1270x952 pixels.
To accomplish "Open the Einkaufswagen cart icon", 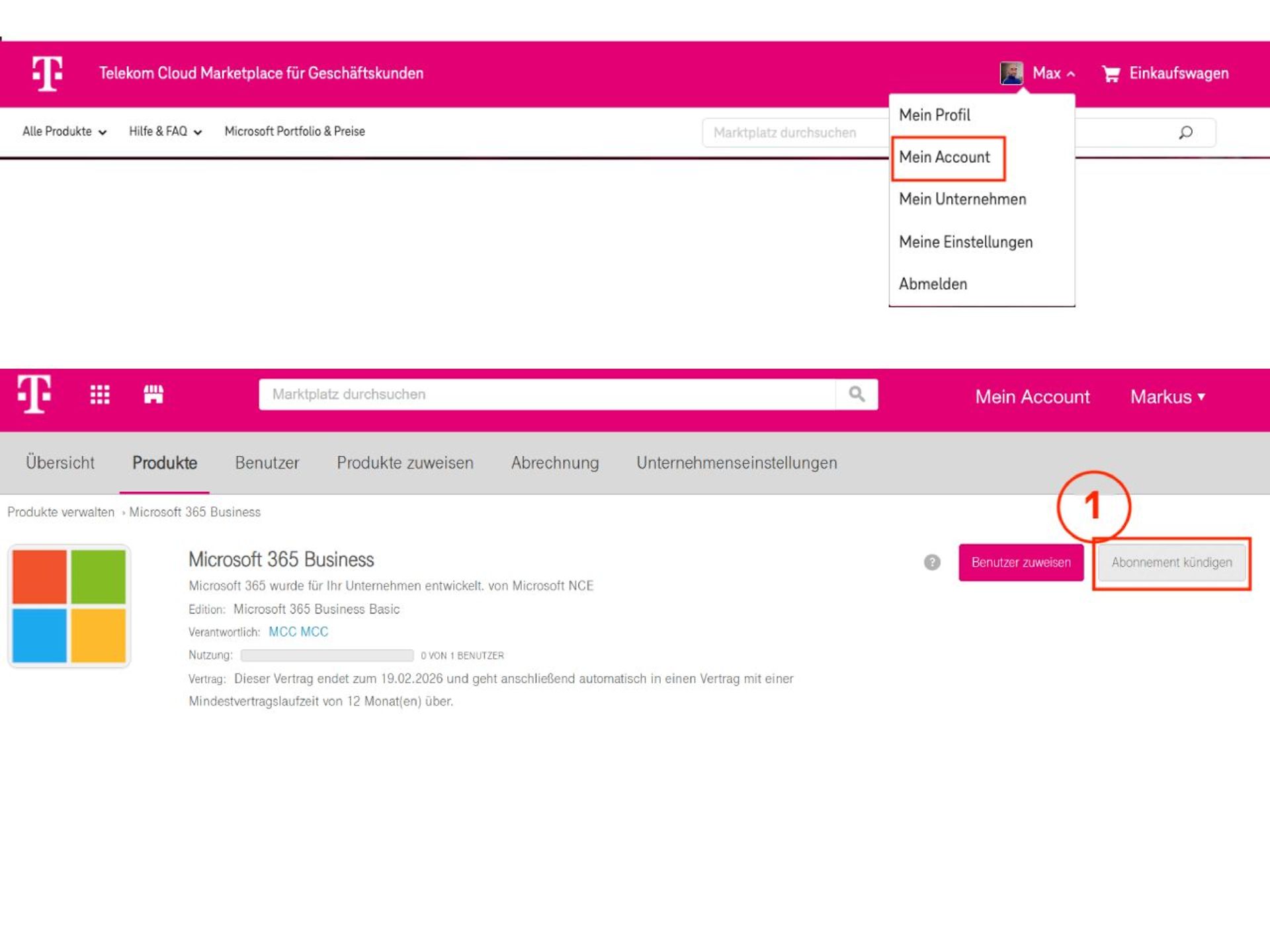I will point(1111,74).
